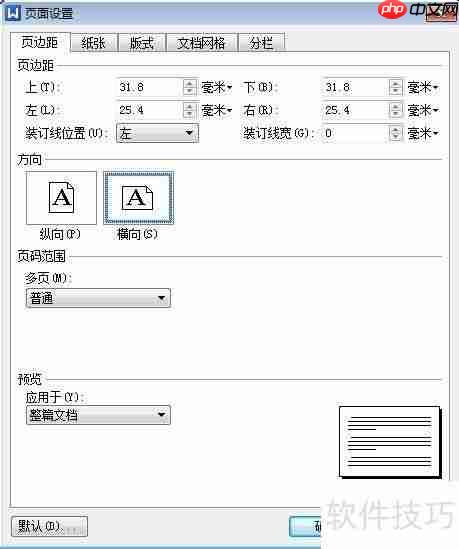The image size is (459, 549).
Task: Open the 毫米 unit dropdown for 左(L)
Action: click(216, 110)
